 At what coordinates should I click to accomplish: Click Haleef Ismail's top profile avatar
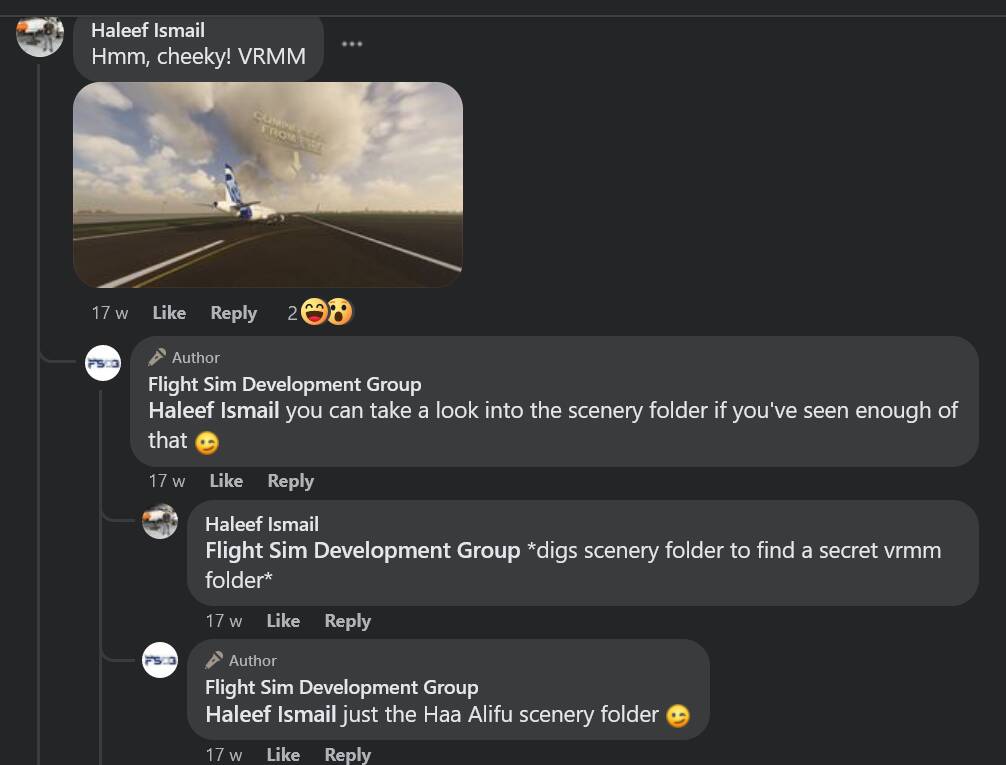[x=40, y=35]
